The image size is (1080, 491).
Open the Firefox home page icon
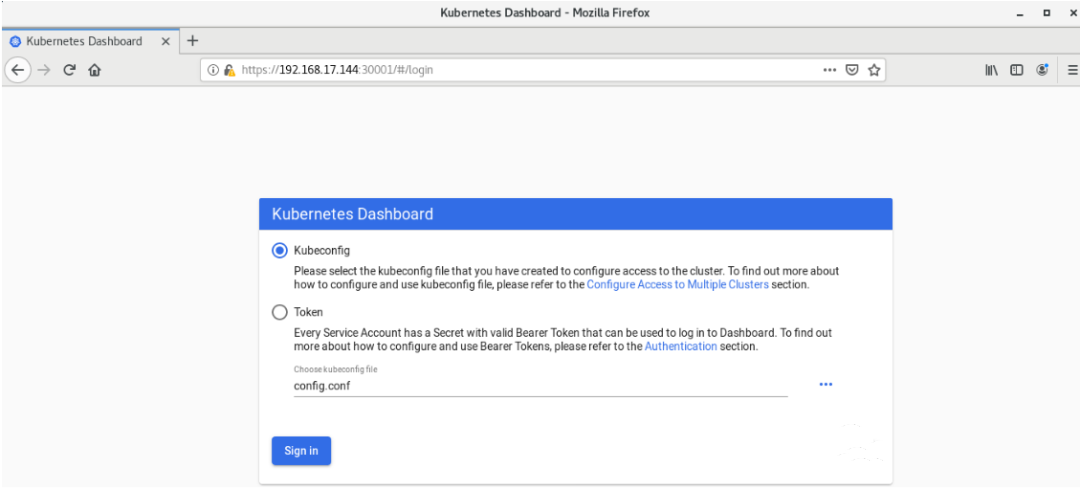pos(95,70)
